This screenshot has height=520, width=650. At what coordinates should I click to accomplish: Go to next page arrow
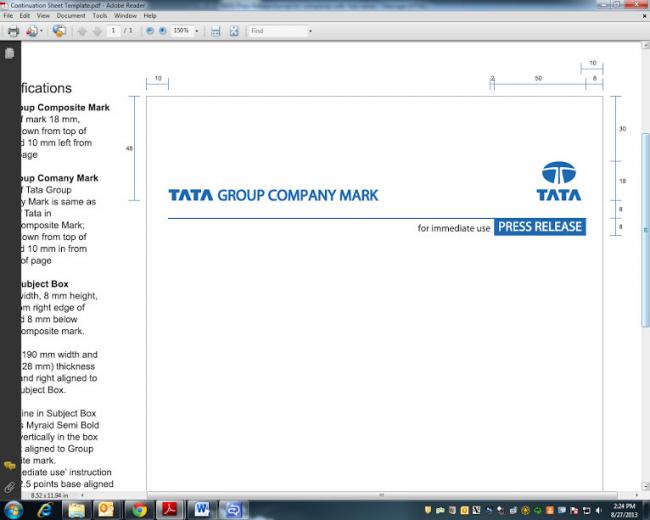97,31
